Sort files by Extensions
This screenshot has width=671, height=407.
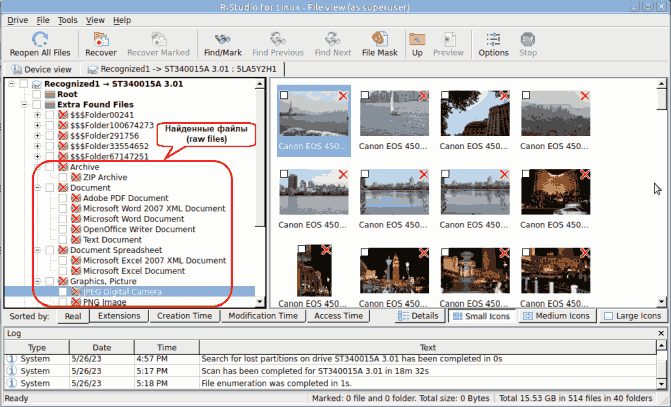[119, 316]
